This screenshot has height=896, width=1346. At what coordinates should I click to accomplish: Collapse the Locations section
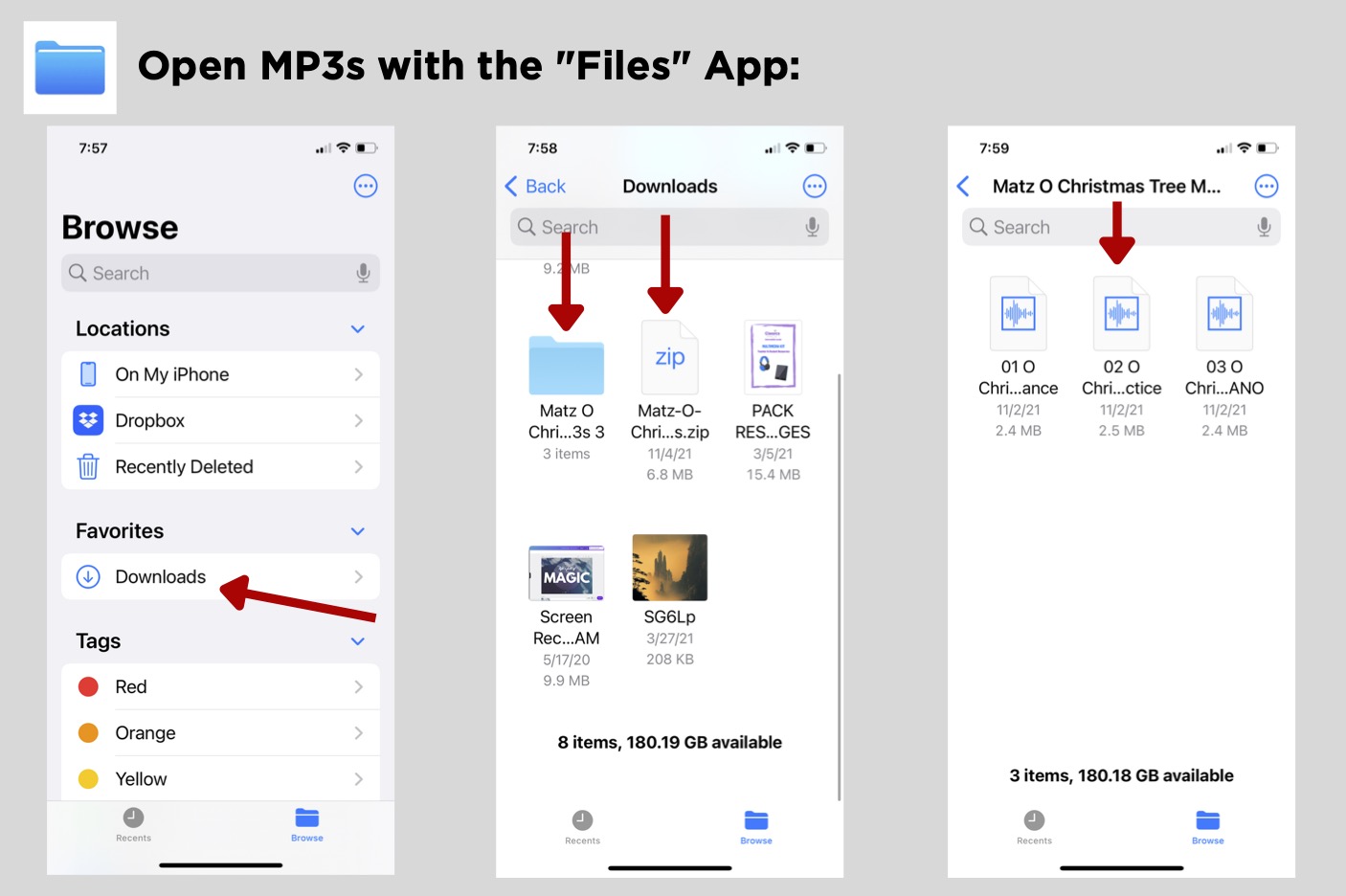pos(357,328)
